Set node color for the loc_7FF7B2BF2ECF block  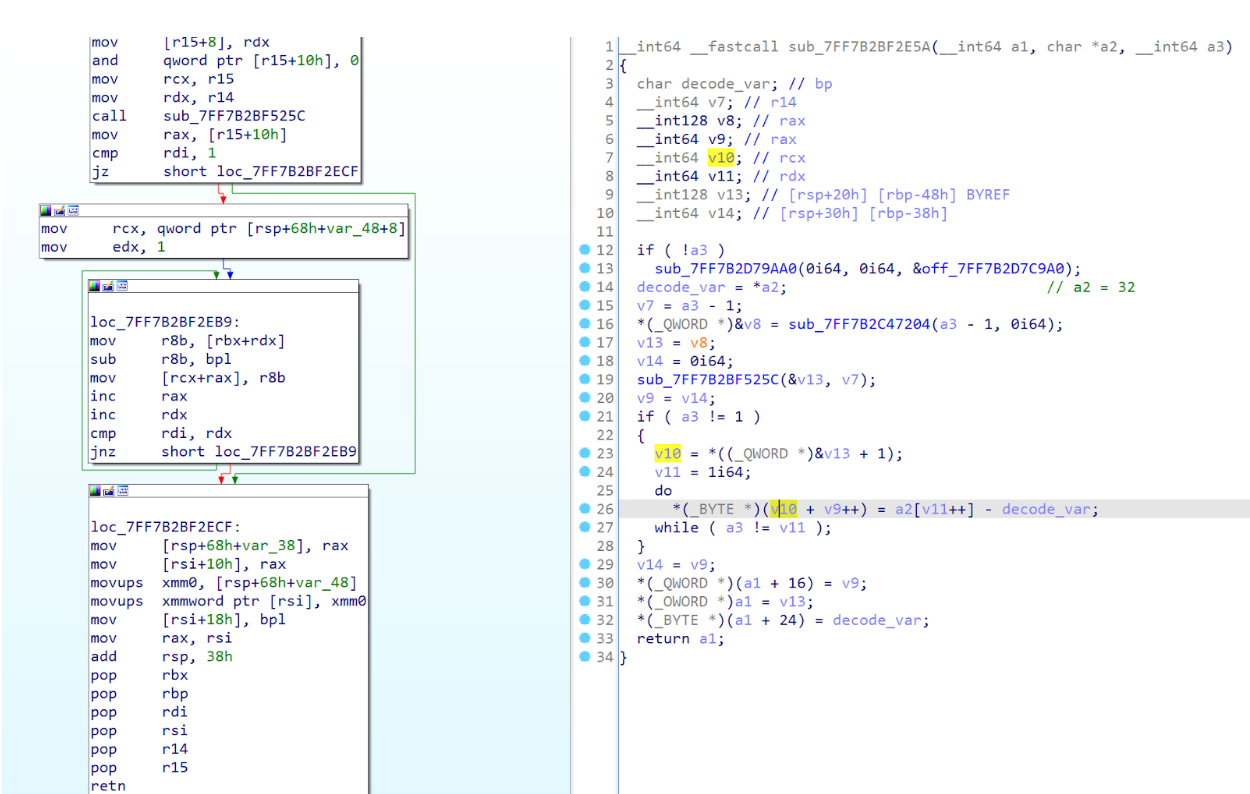point(96,491)
